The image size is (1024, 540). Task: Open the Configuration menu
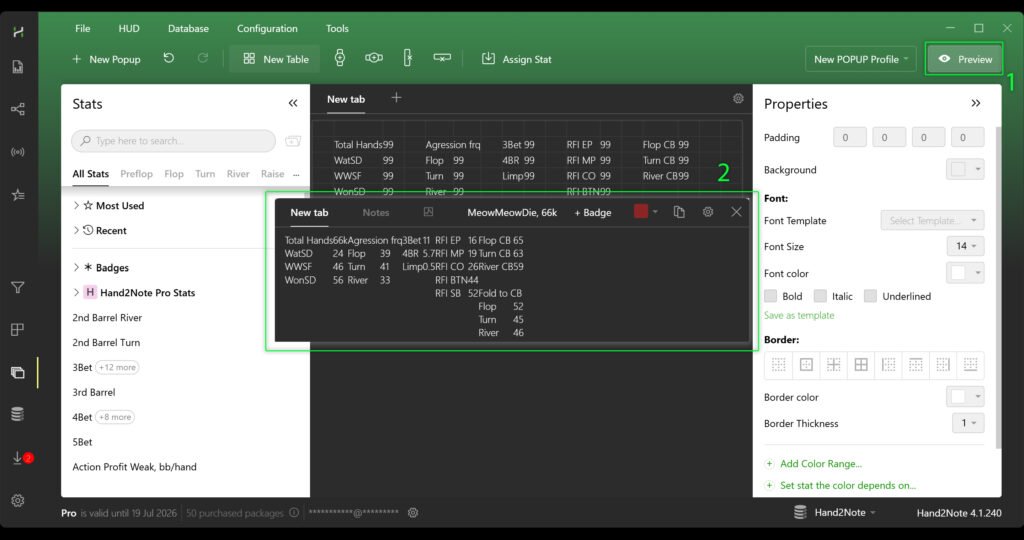click(x=267, y=29)
